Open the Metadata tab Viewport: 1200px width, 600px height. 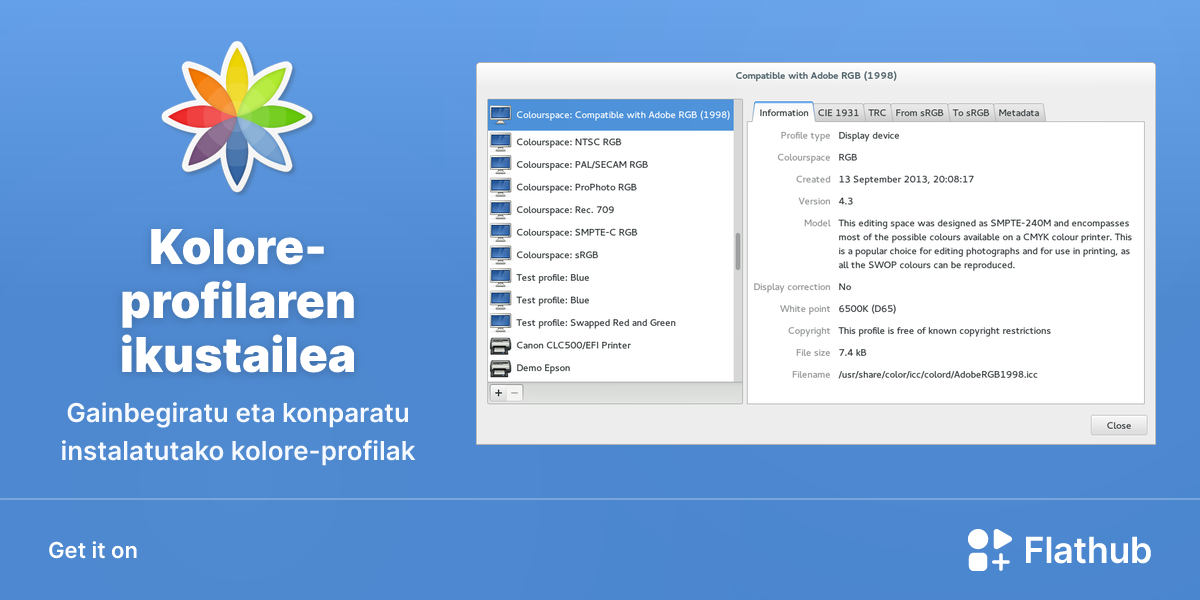click(x=1019, y=113)
